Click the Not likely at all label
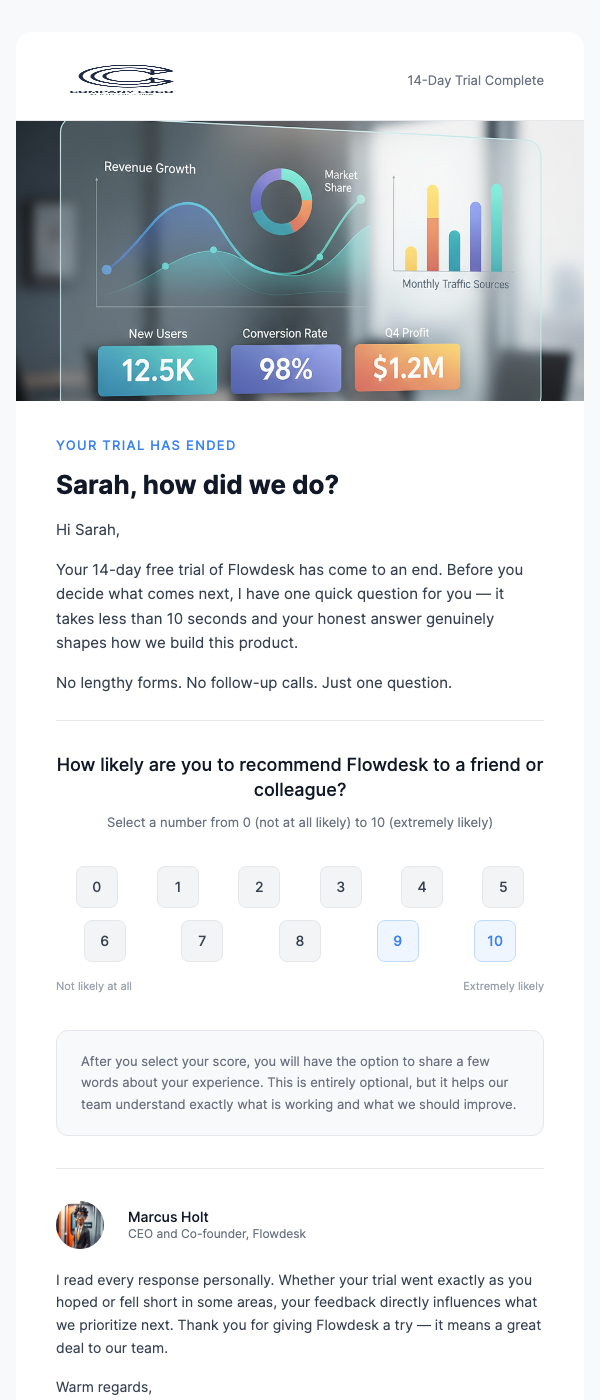The height and width of the screenshot is (1400, 600). click(93, 986)
